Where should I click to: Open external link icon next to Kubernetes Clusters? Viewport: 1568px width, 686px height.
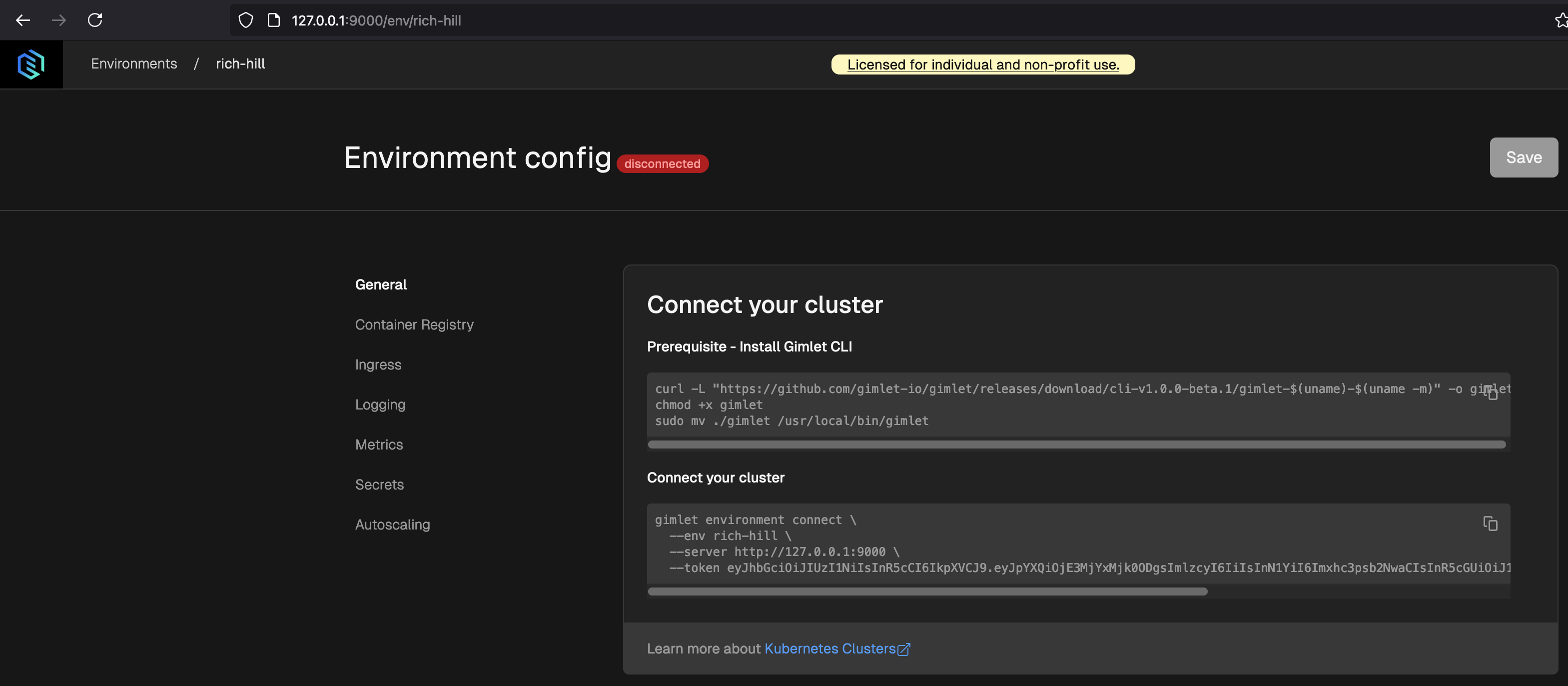[904, 649]
